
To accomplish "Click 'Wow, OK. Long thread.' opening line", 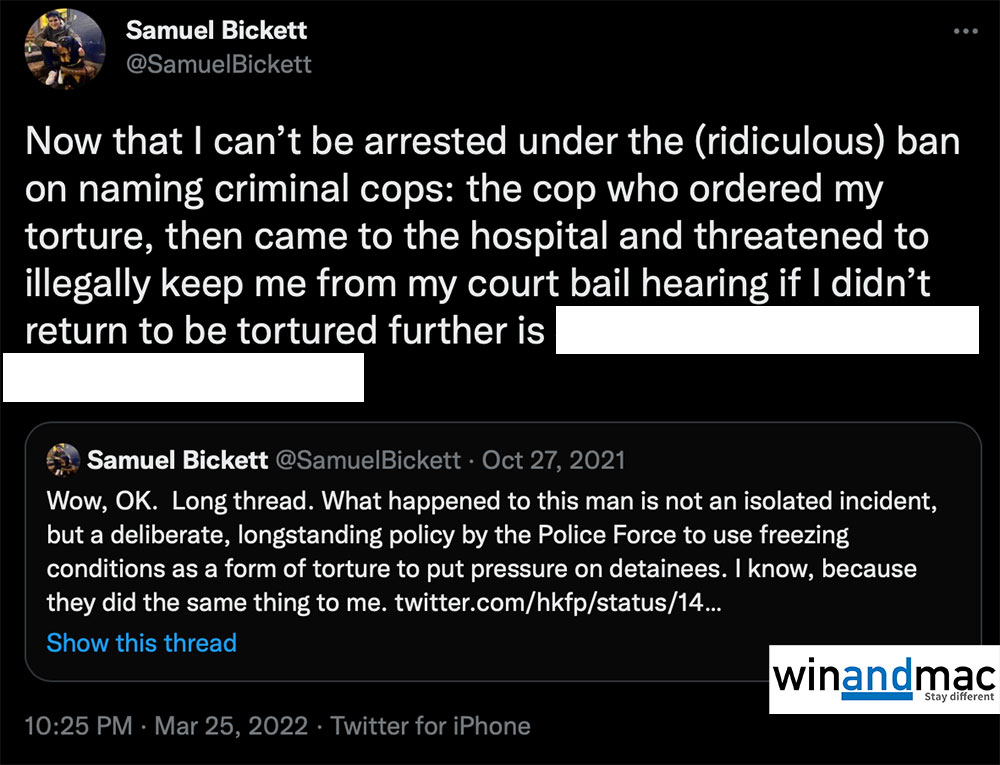I will [181, 499].
